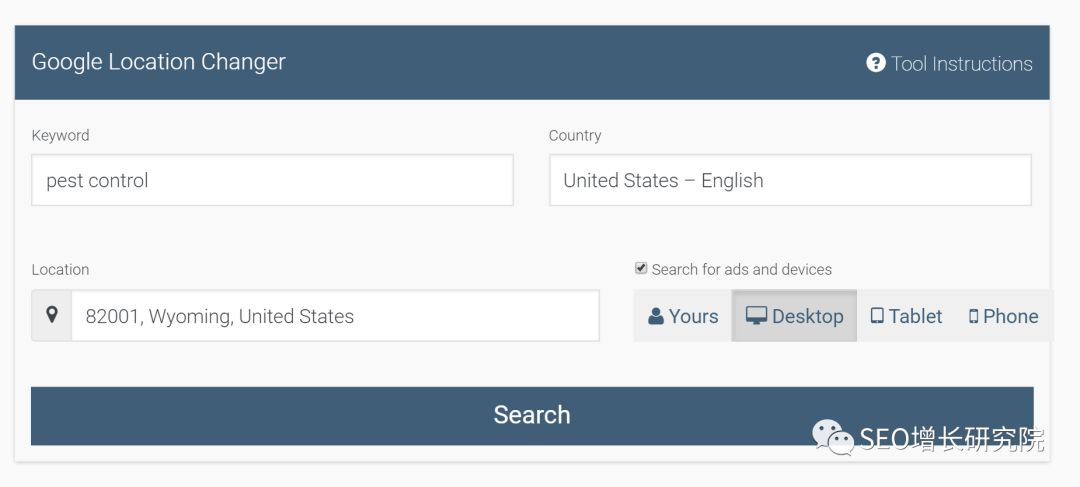Click the Google Location Changer title

click(158, 62)
